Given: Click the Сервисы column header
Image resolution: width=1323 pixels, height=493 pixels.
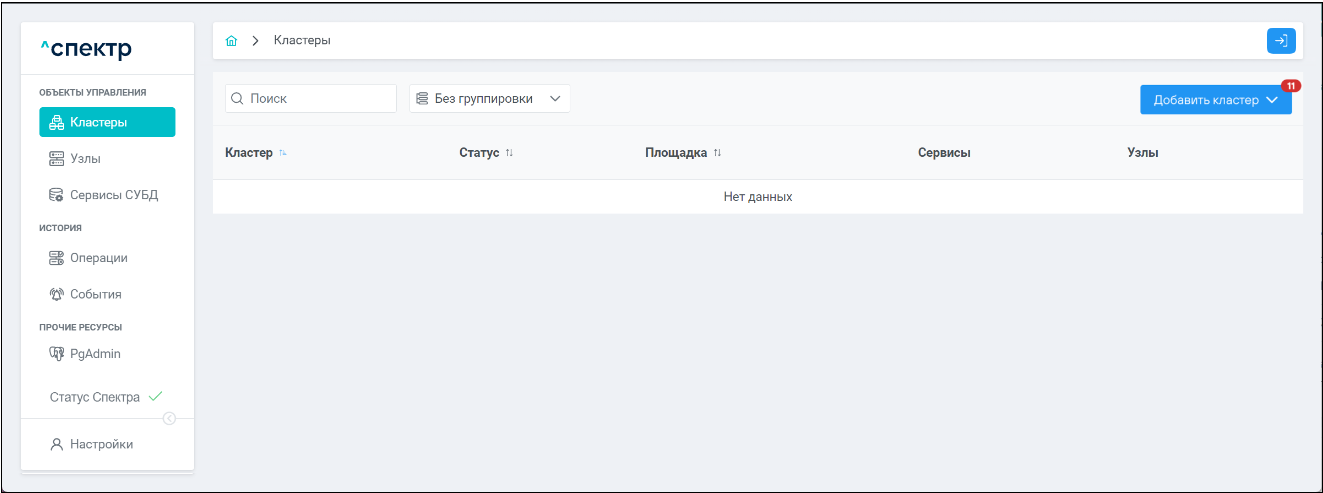Looking at the screenshot, I should pos(944,153).
